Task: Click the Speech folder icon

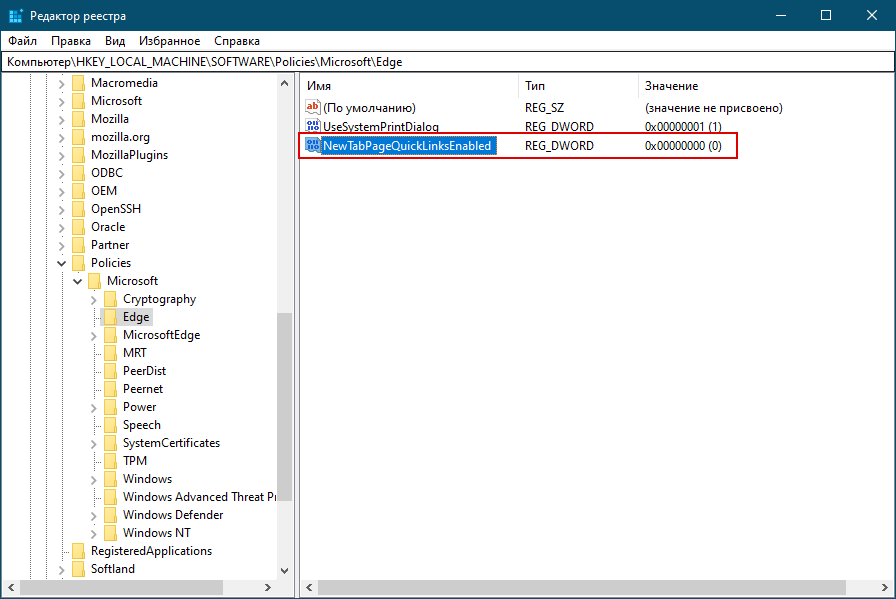Action: click(x=110, y=425)
